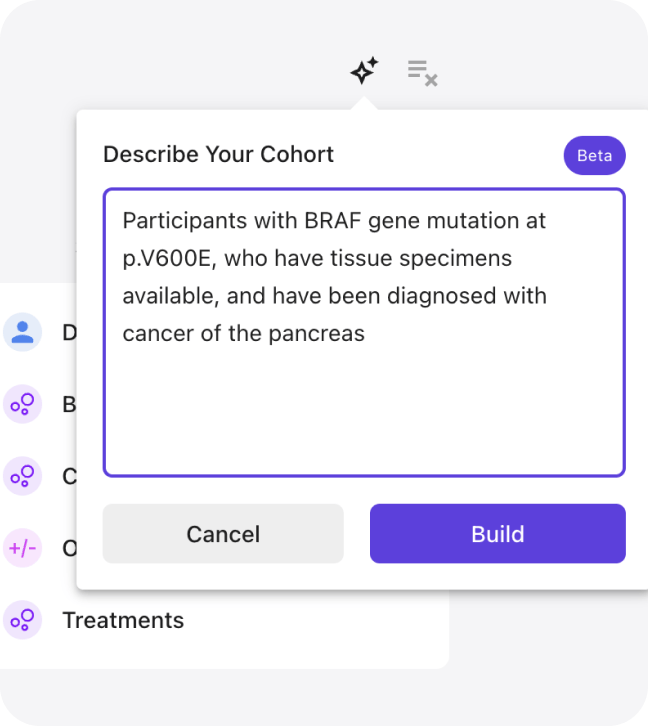The image size is (648, 726).
Task: Place cursor on BRAF in the description
Action: (x=333, y=220)
